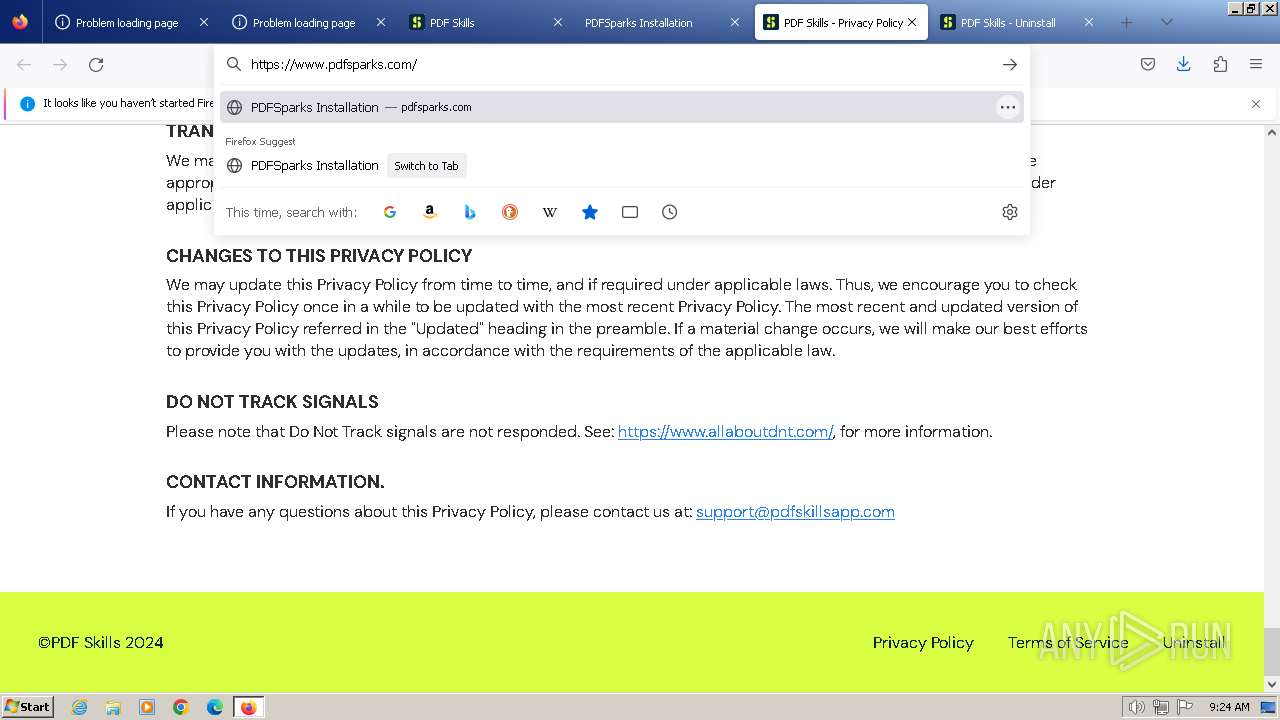
Task: Go back one page
Action: (24, 65)
